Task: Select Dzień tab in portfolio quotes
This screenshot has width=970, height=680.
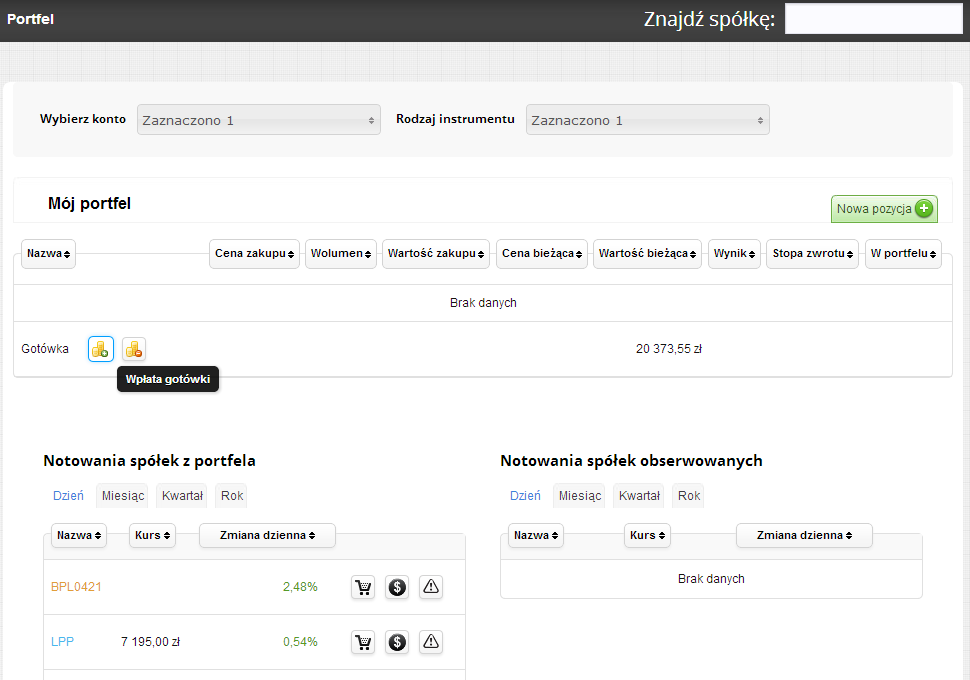Action: coord(68,496)
